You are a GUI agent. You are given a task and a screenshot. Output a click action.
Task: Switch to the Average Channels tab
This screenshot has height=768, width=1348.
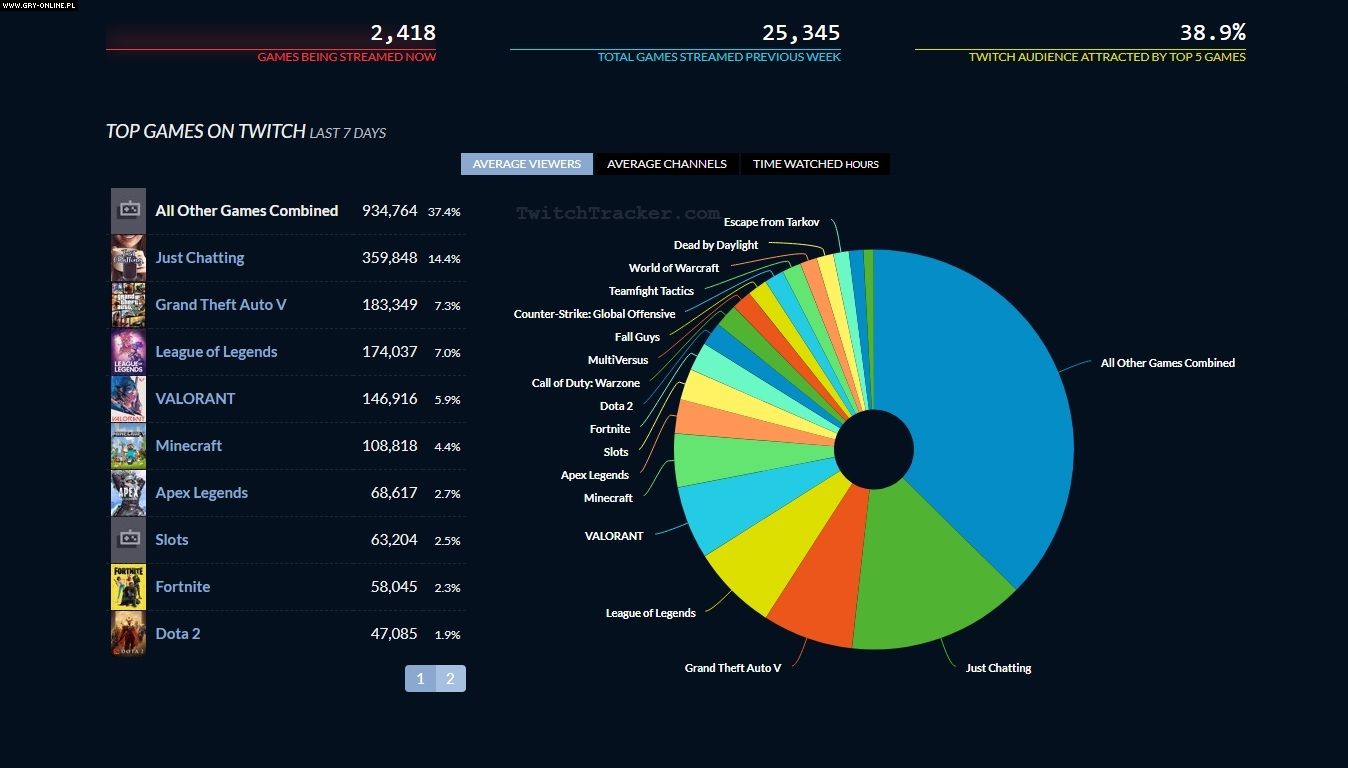666,164
